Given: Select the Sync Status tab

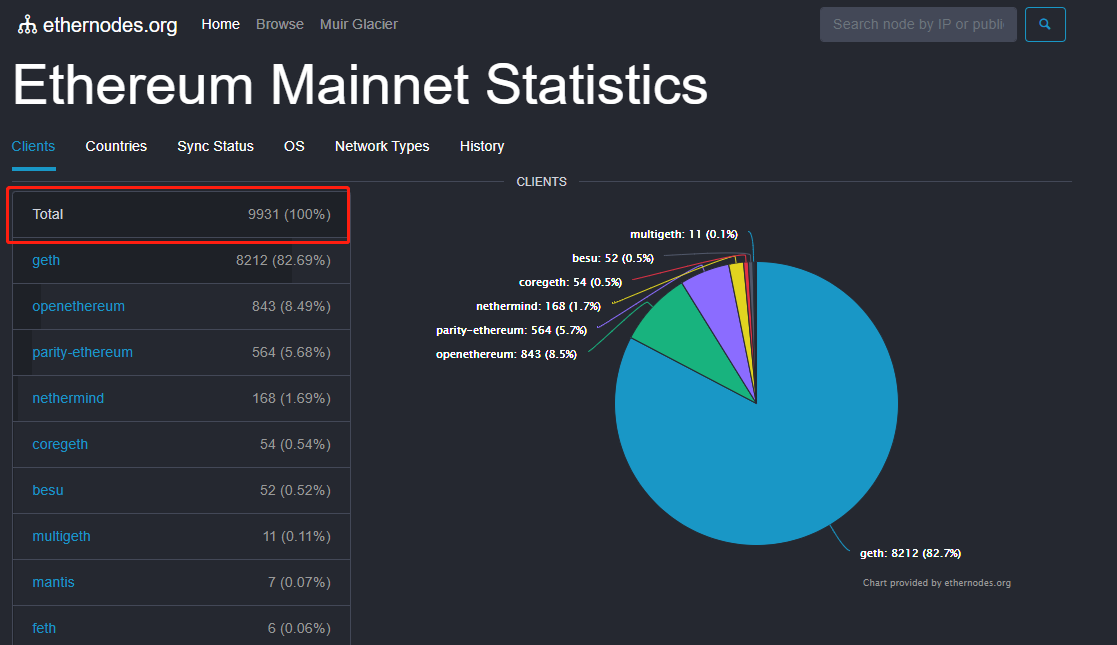Looking at the screenshot, I should click(x=215, y=146).
